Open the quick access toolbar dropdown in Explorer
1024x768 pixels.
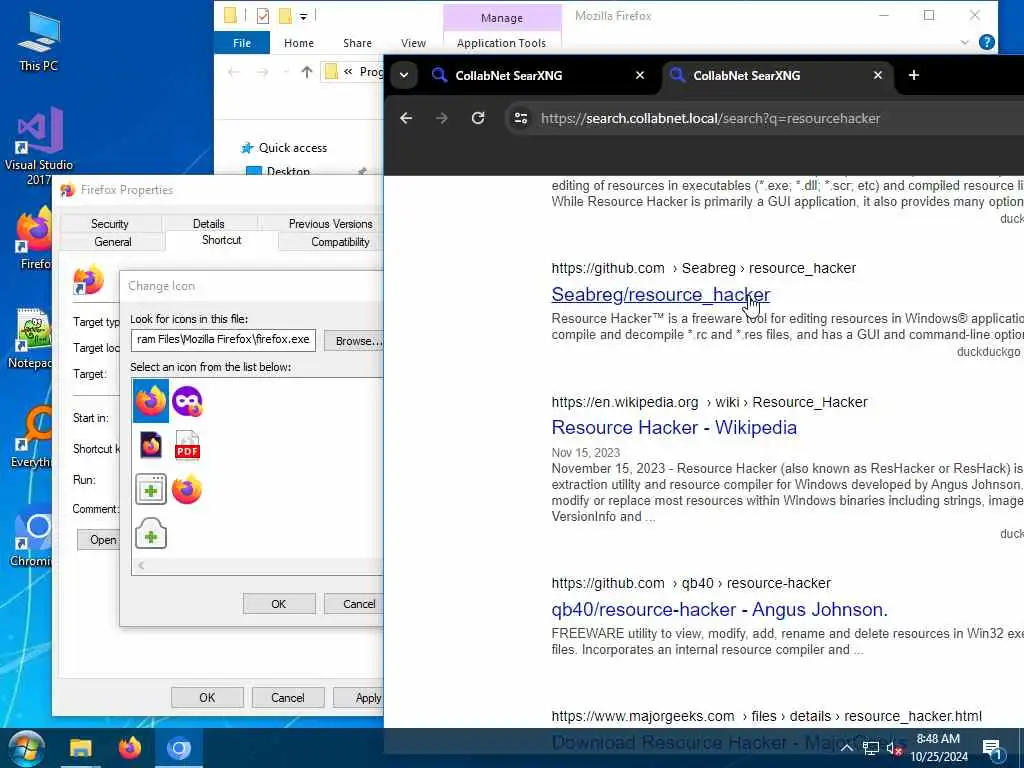304,16
